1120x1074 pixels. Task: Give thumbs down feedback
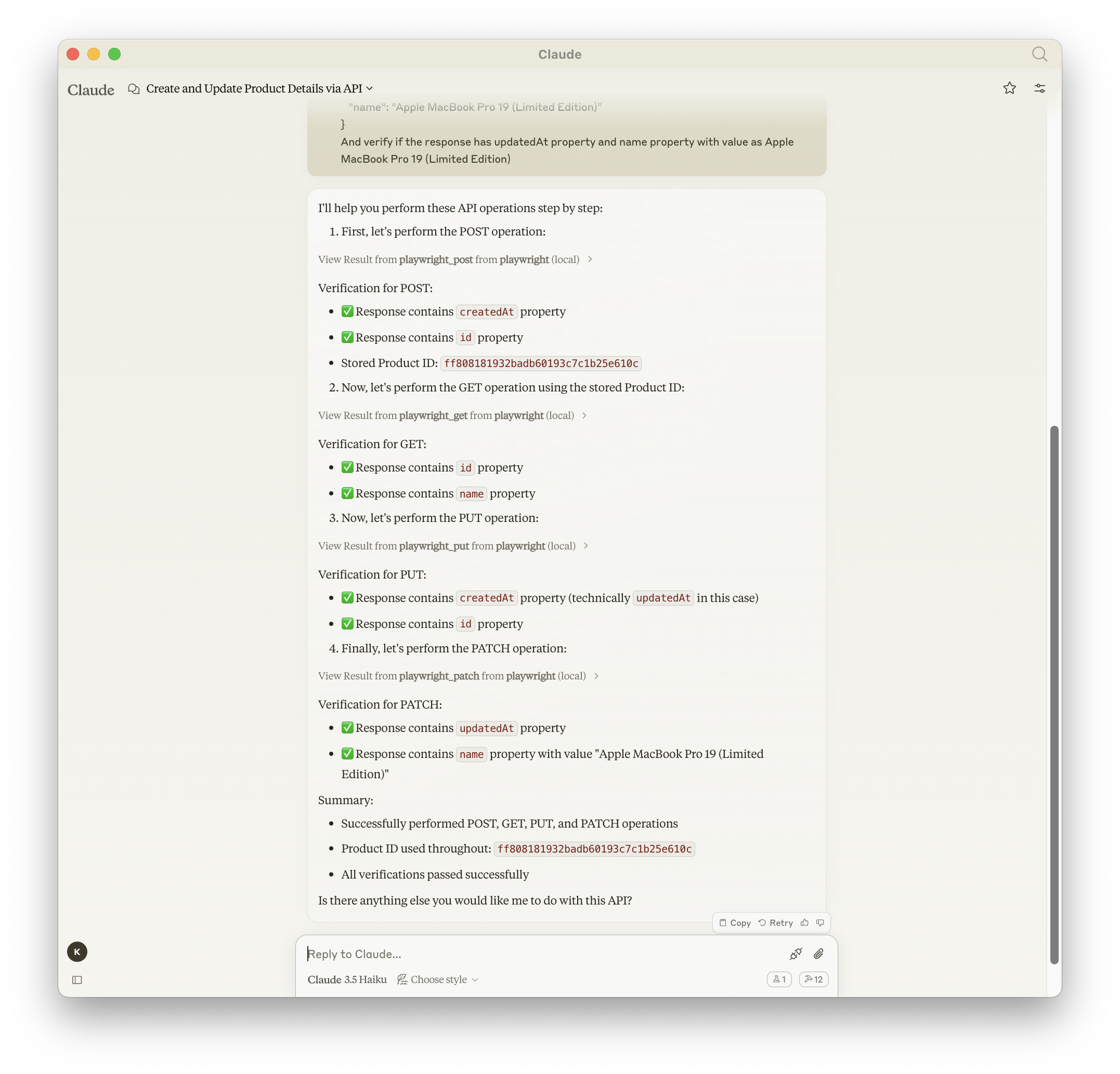click(820, 923)
